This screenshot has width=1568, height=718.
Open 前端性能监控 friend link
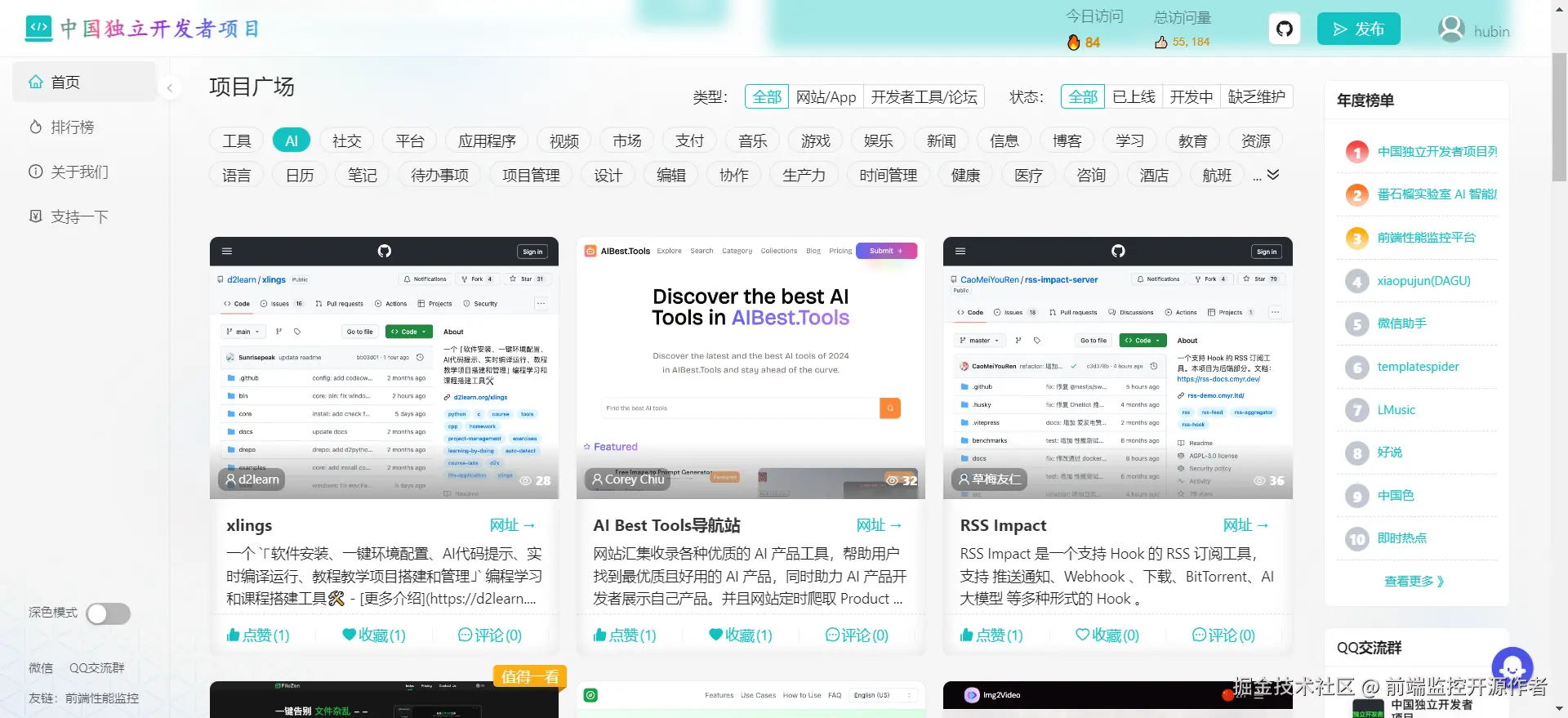click(x=102, y=698)
